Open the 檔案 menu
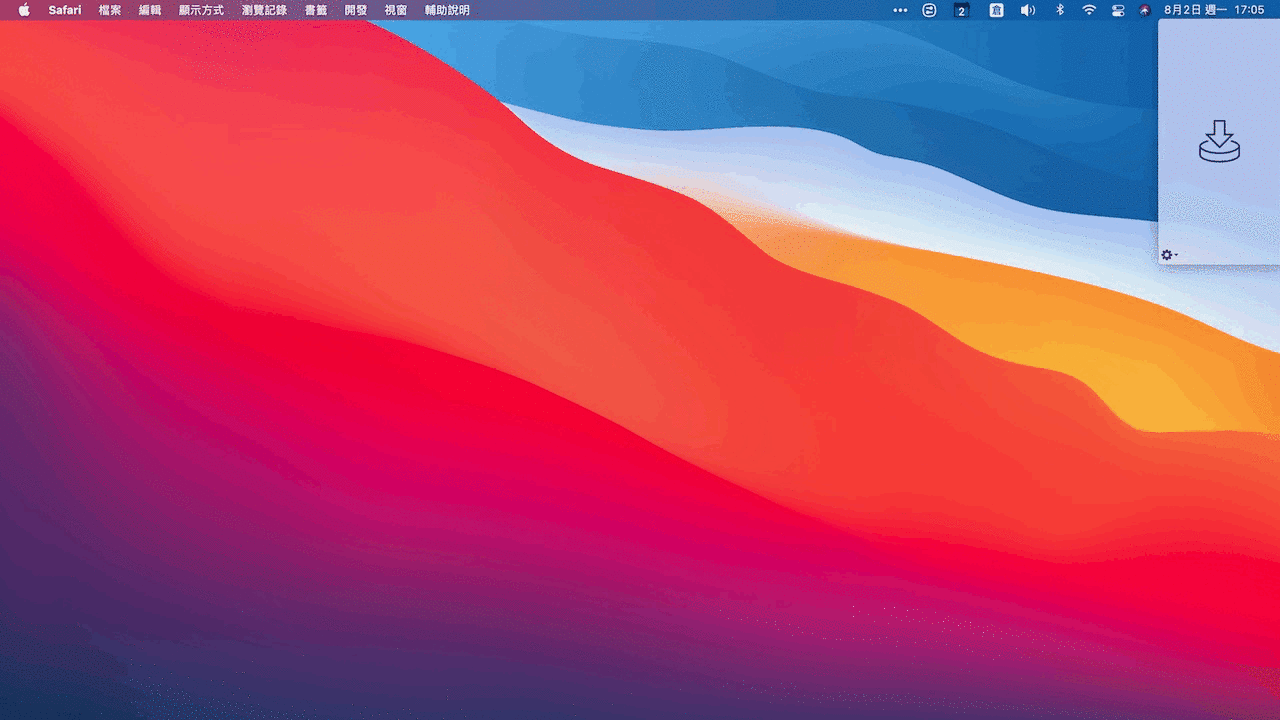 click(110, 10)
